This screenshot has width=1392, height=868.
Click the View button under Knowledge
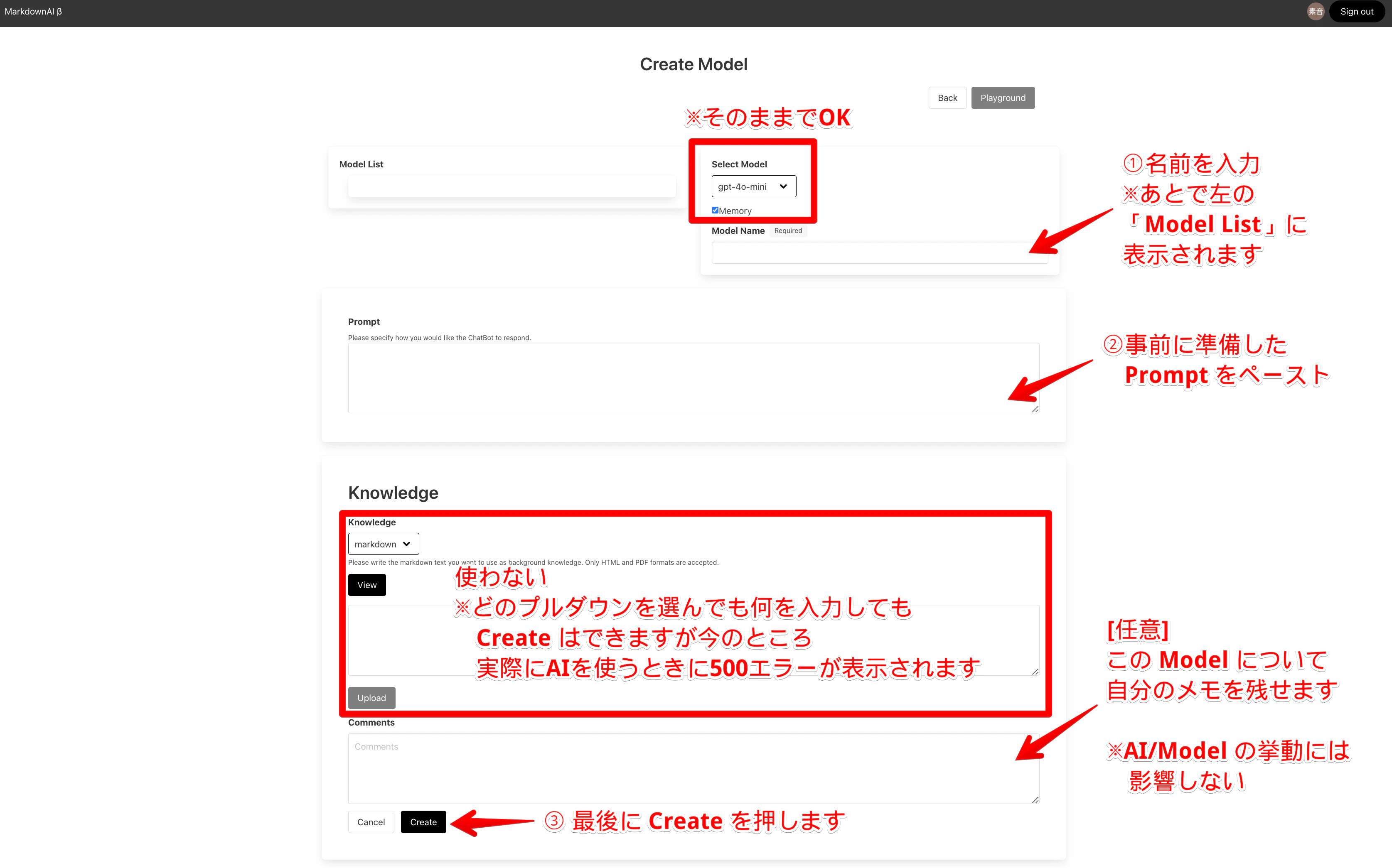click(367, 585)
